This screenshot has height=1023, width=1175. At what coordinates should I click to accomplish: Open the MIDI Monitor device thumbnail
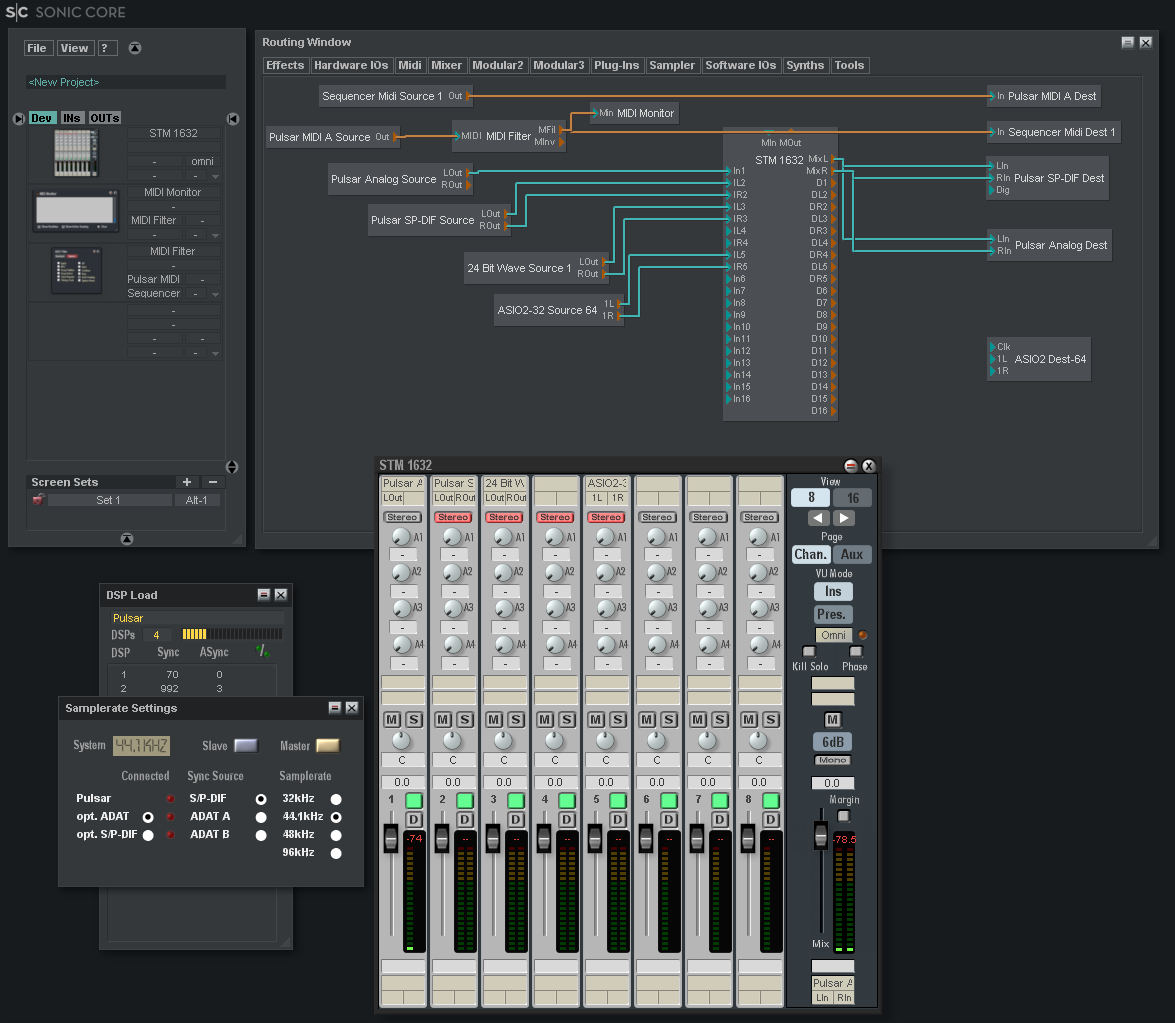pyautogui.click(x=76, y=210)
